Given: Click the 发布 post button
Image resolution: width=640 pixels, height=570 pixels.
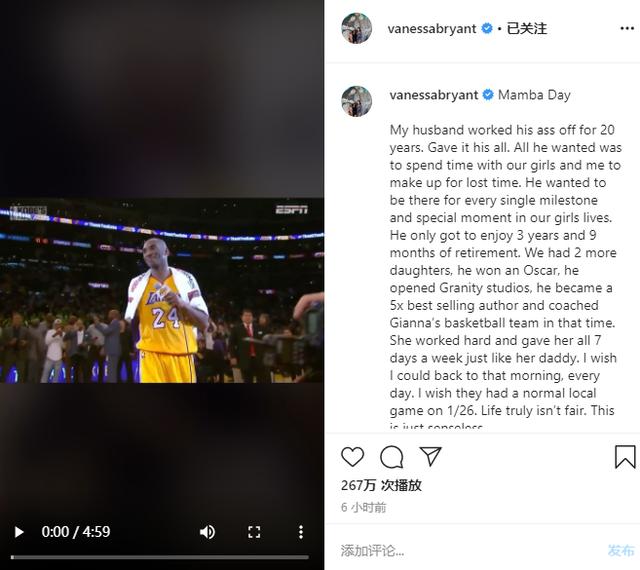Looking at the screenshot, I should point(621,550).
